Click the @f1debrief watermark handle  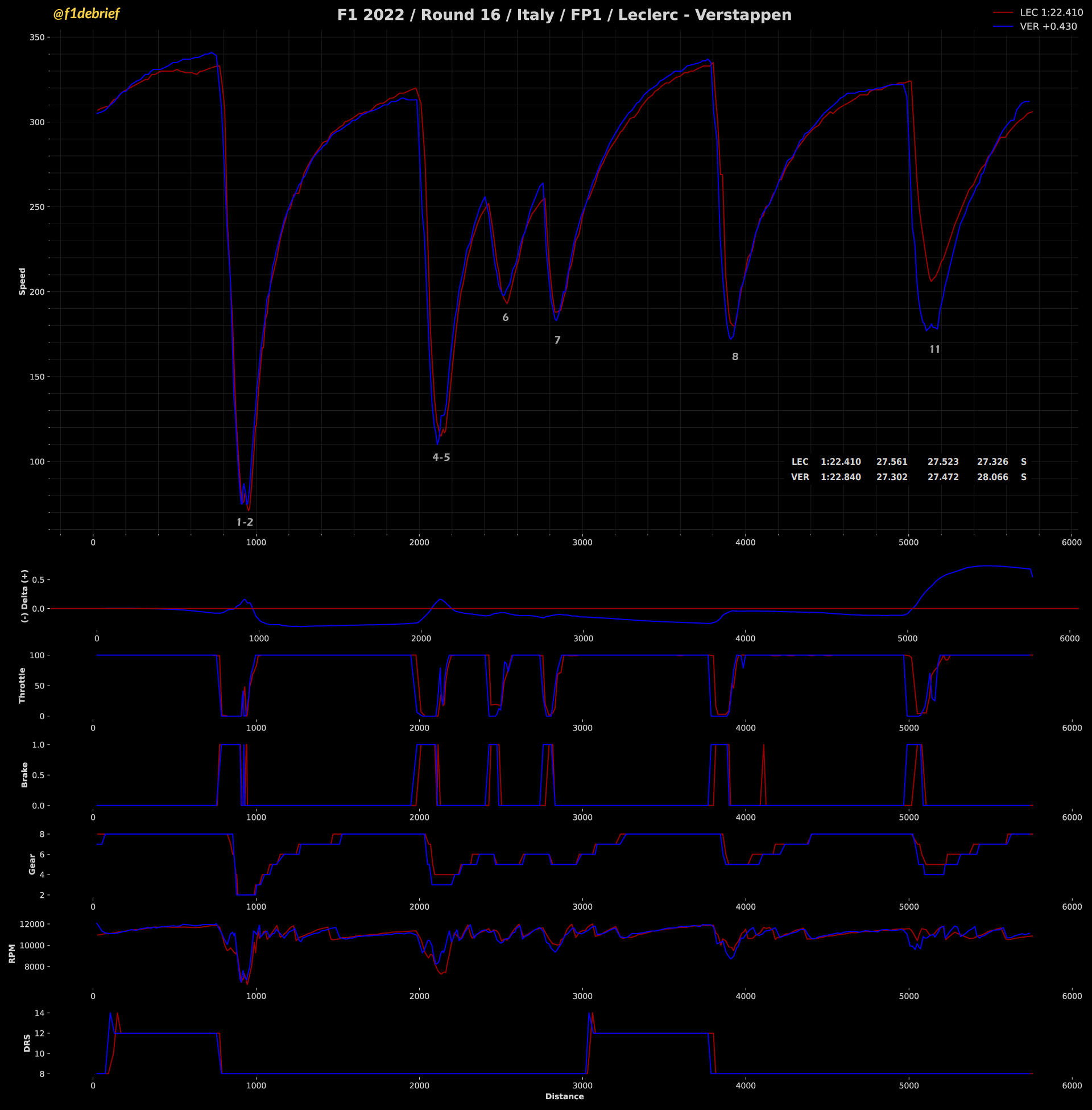coord(86,14)
